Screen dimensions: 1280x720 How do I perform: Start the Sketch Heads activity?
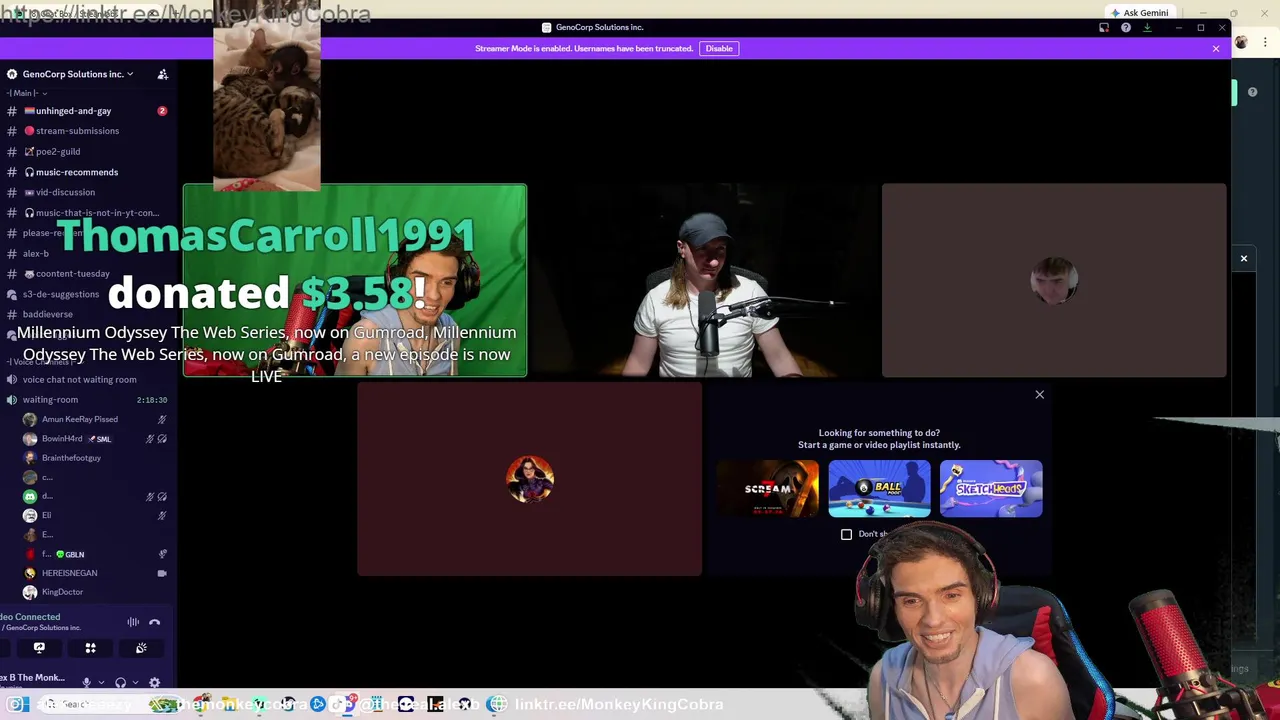click(991, 489)
